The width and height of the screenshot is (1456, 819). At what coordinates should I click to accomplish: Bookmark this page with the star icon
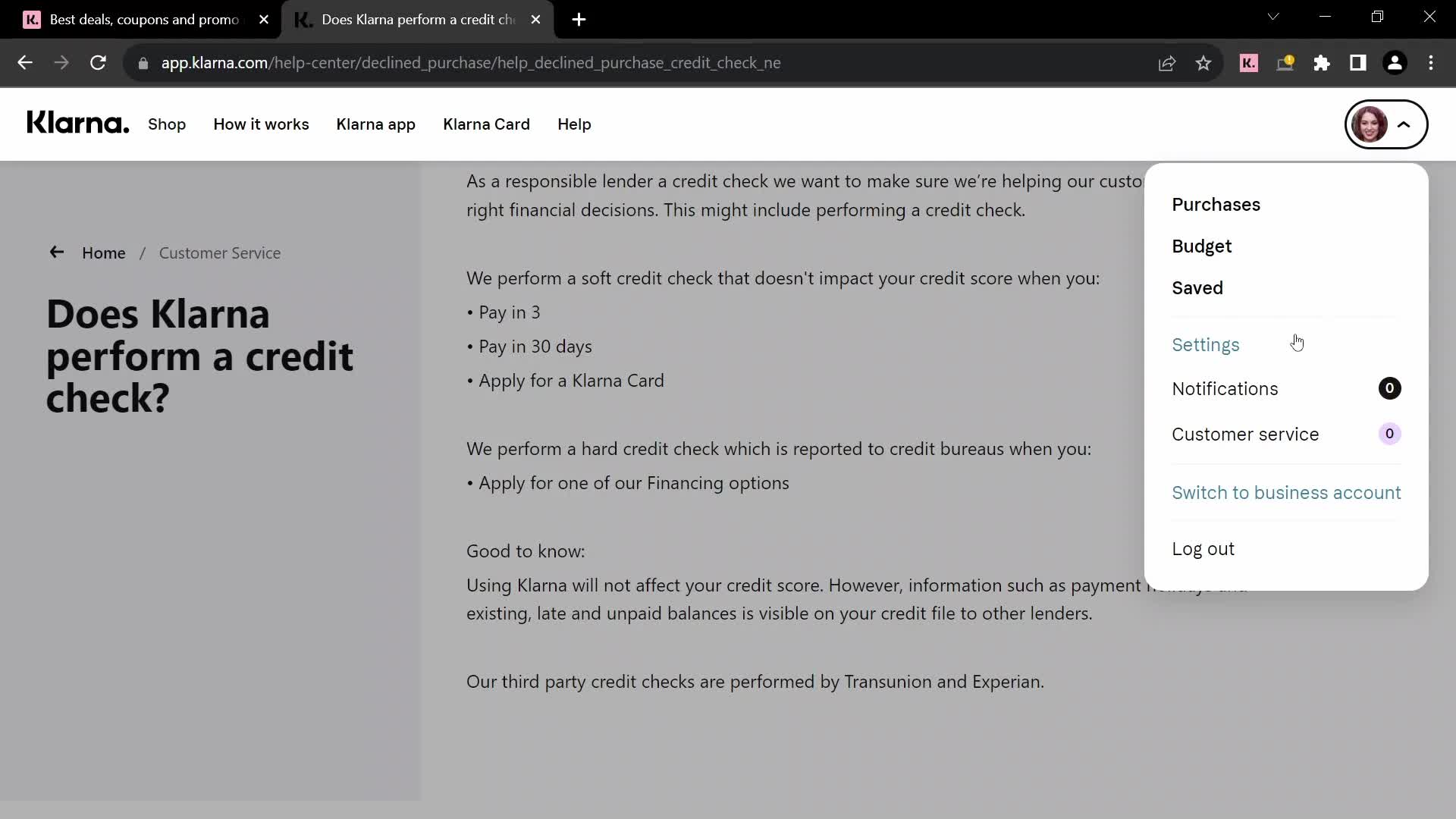click(1203, 64)
